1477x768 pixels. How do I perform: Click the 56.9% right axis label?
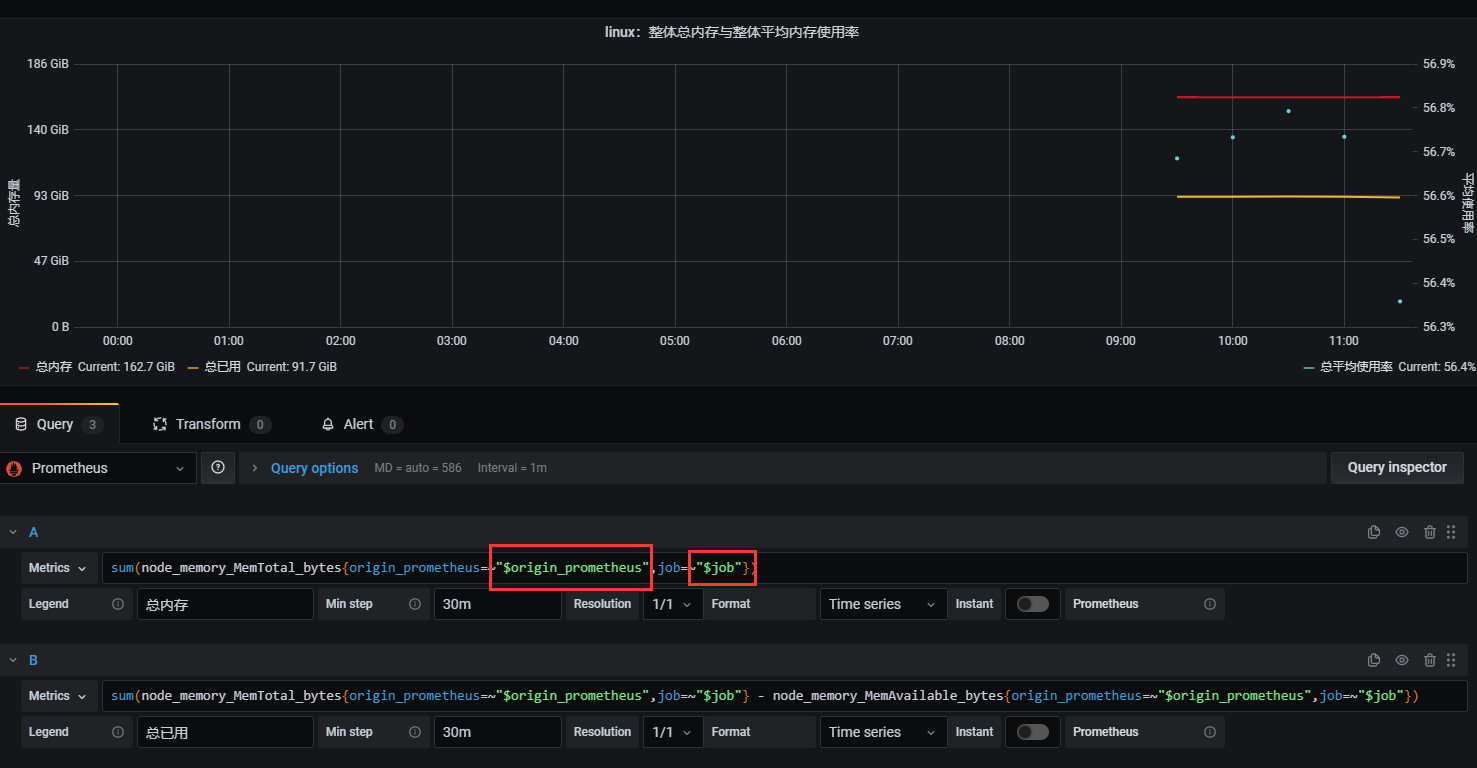(1439, 64)
